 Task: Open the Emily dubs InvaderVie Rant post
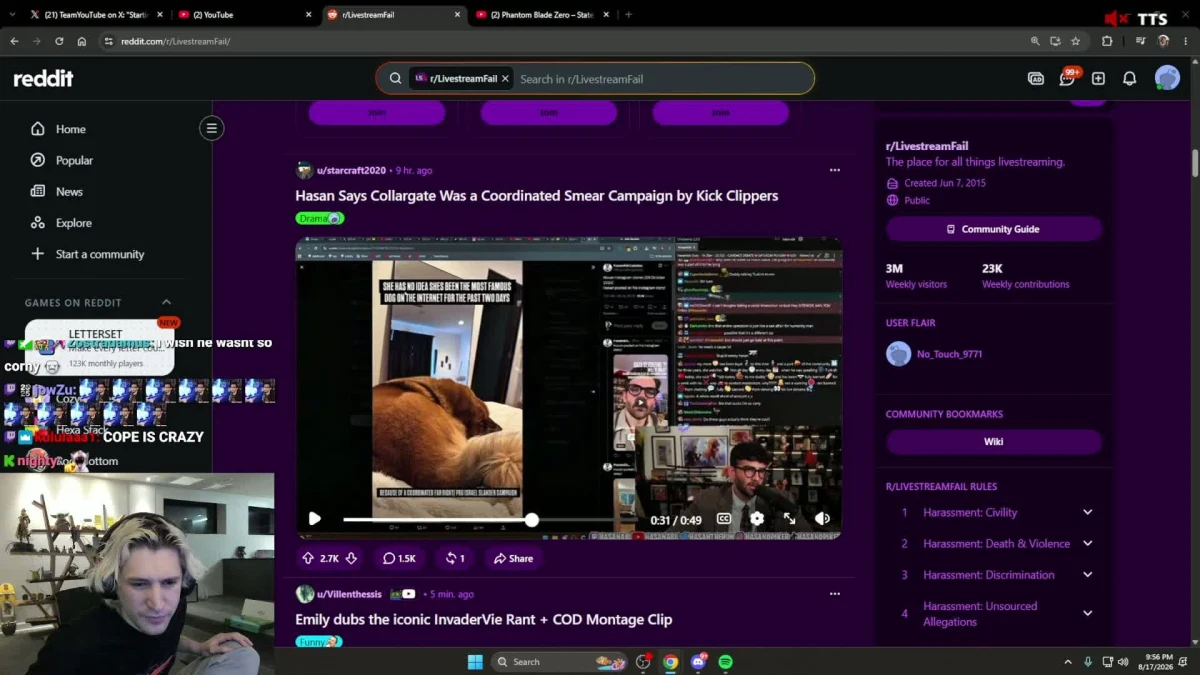point(483,619)
